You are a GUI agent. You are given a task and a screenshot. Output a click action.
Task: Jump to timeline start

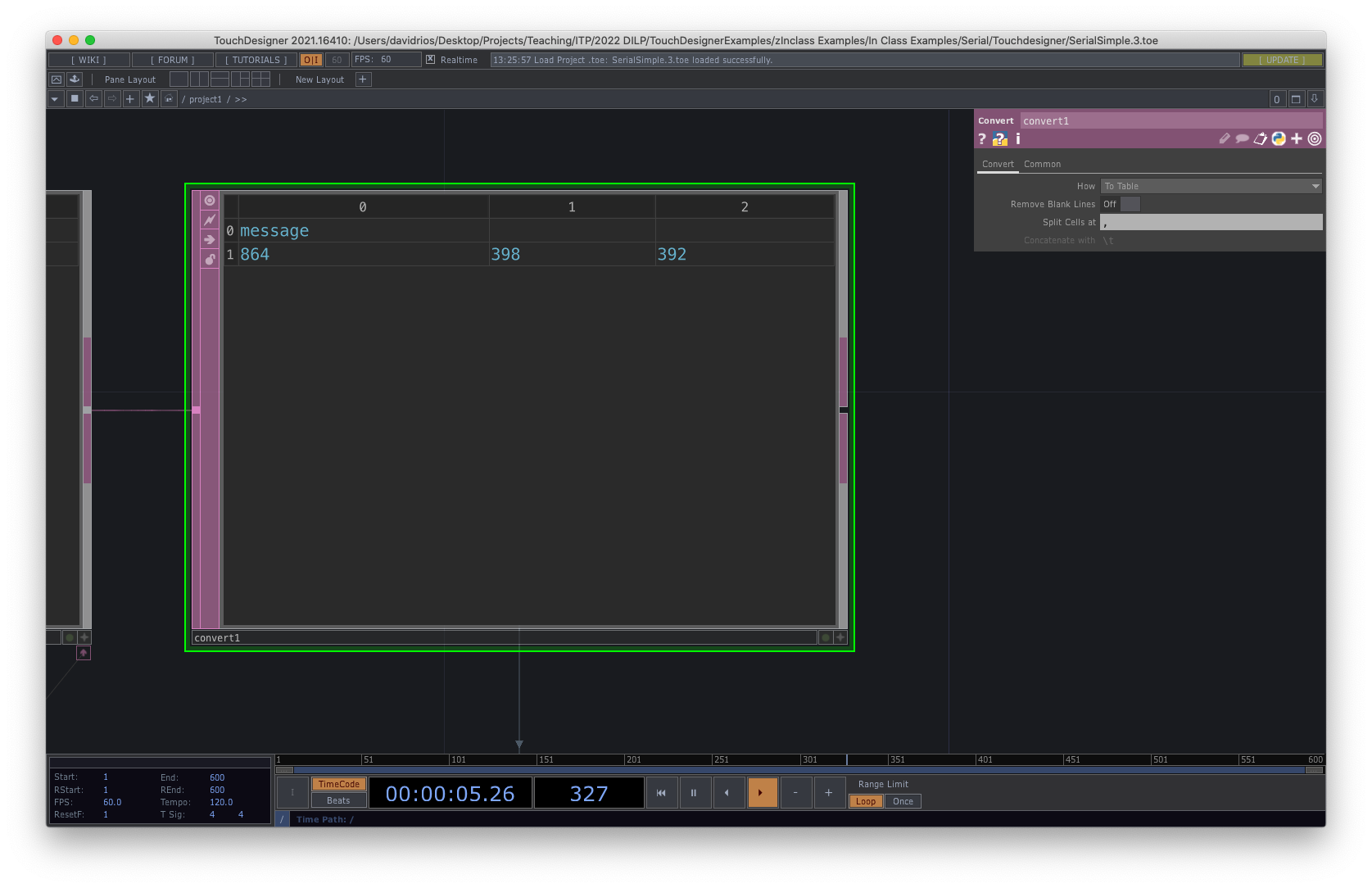point(661,793)
